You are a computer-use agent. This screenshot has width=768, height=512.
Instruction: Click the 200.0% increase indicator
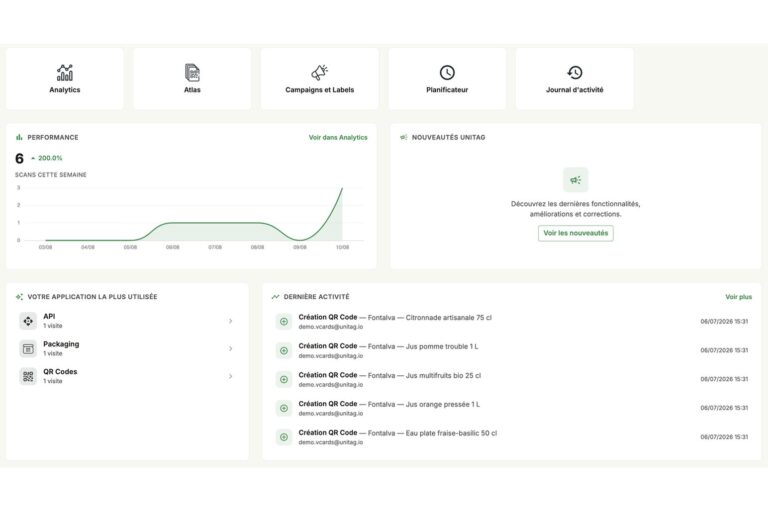tap(47, 158)
